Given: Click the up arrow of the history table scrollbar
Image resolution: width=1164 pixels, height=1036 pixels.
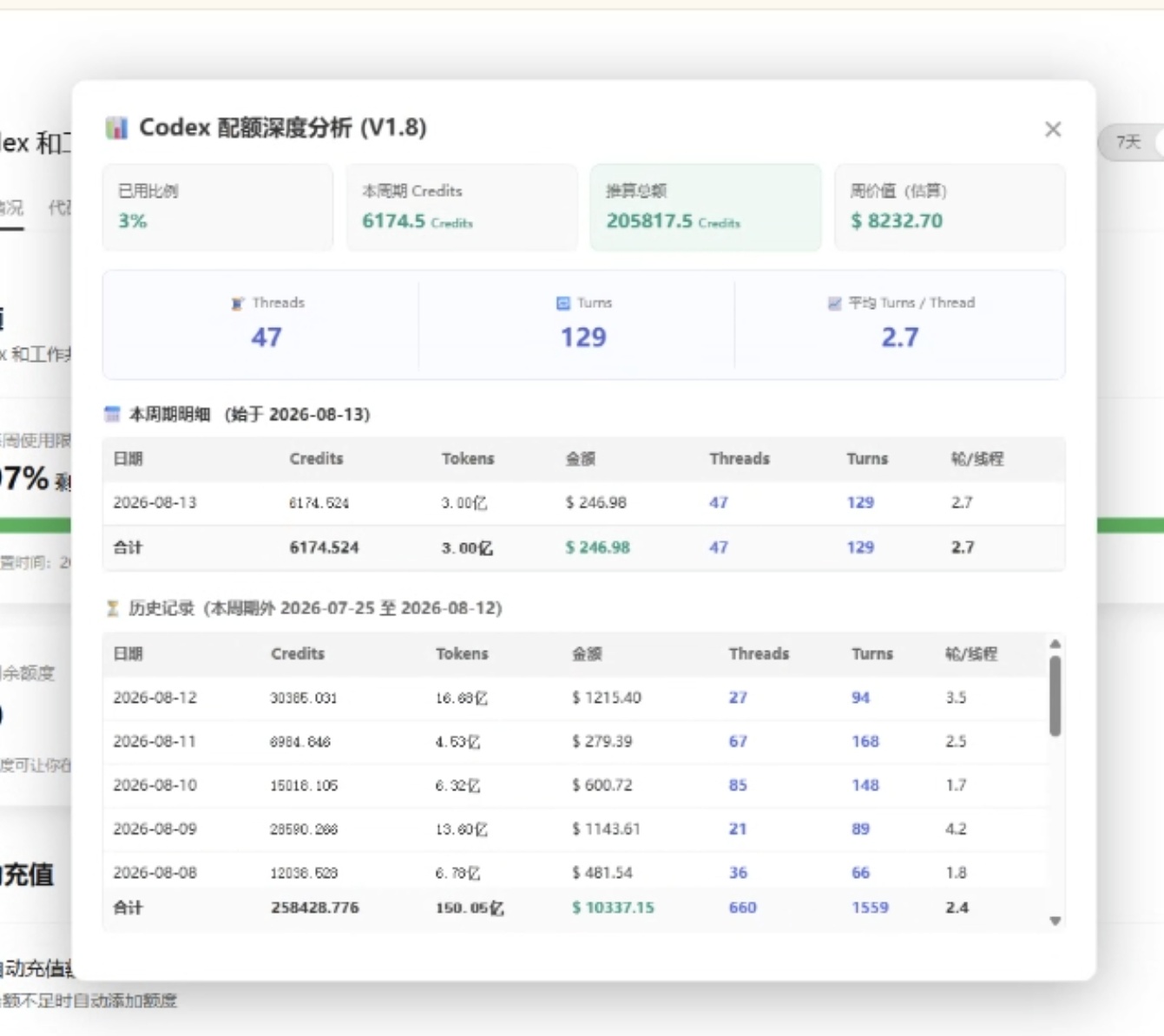Looking at the screenshot, I should tap(1055, 644).
